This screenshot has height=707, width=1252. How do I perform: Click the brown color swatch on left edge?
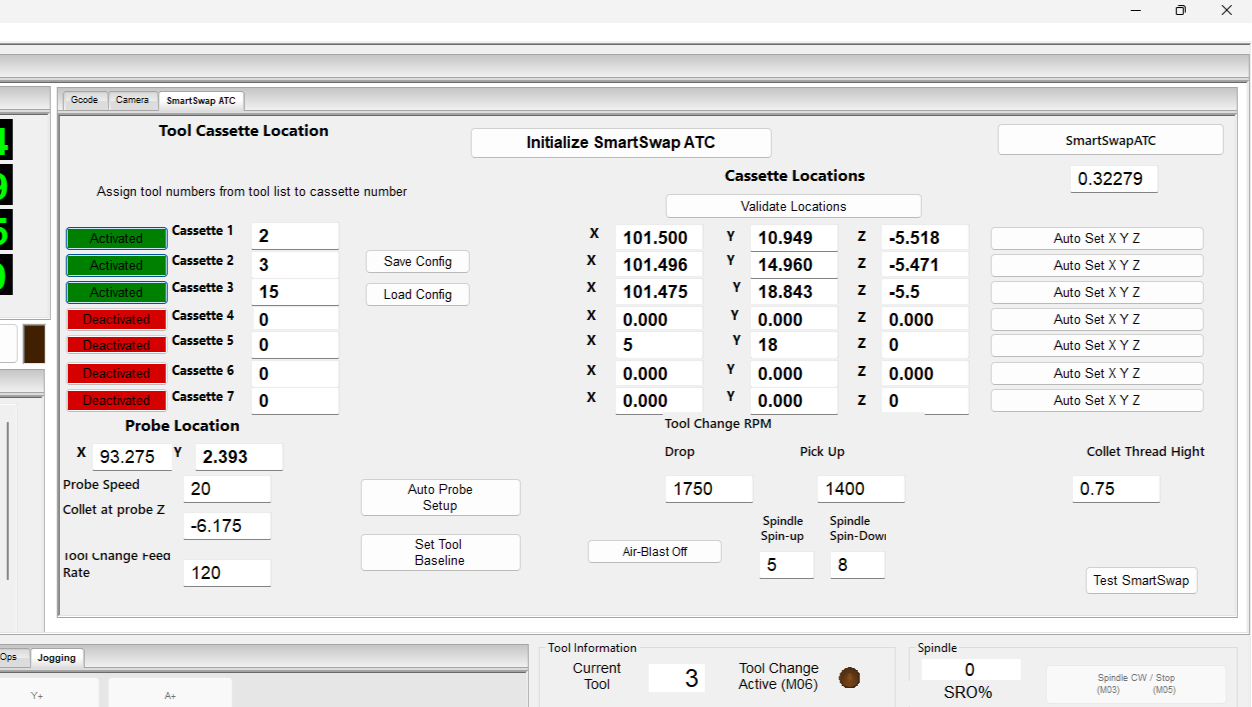click(34, 343)
